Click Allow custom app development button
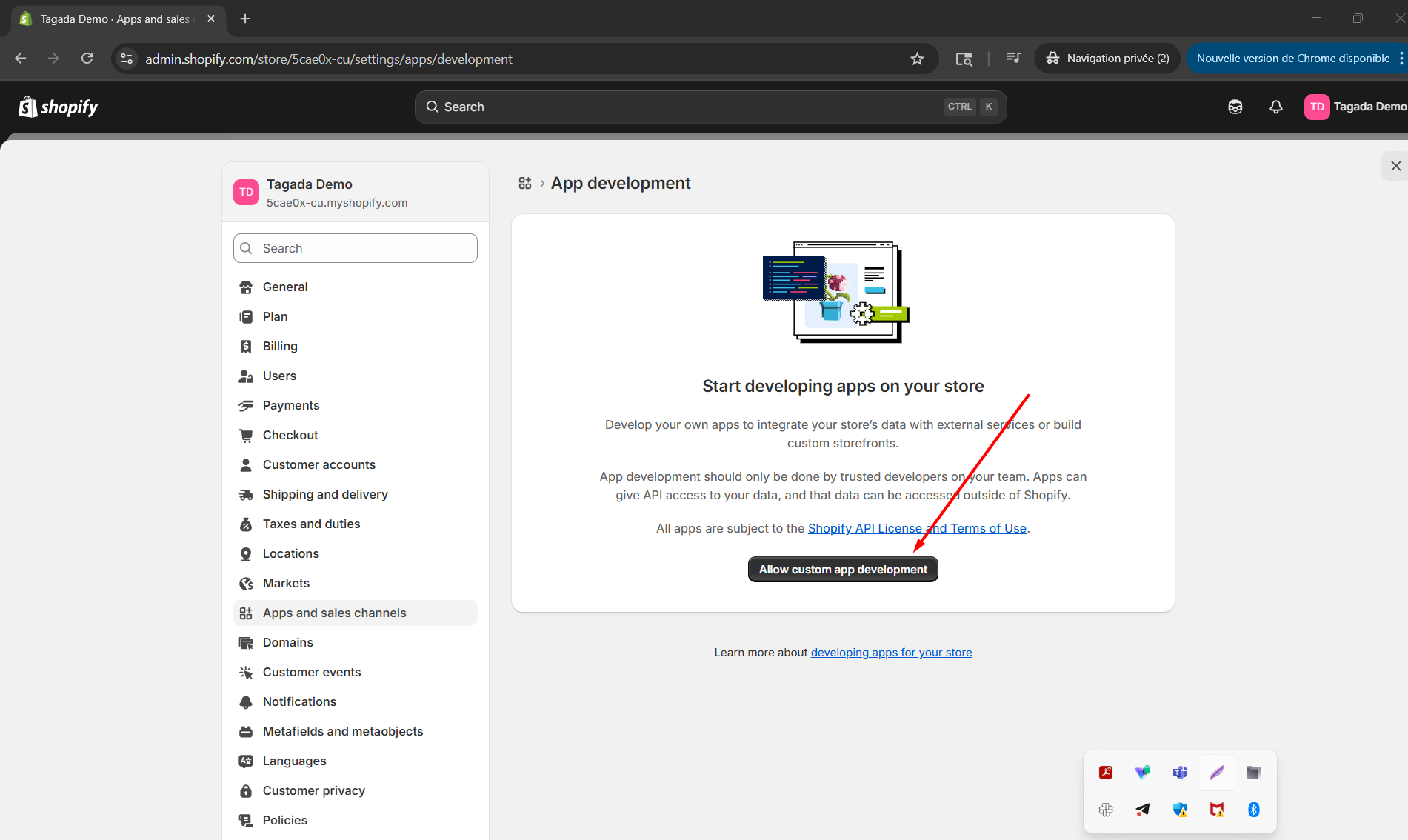Image resolution: width=1408 pixels, height=840 pixels. coord(843,569)
